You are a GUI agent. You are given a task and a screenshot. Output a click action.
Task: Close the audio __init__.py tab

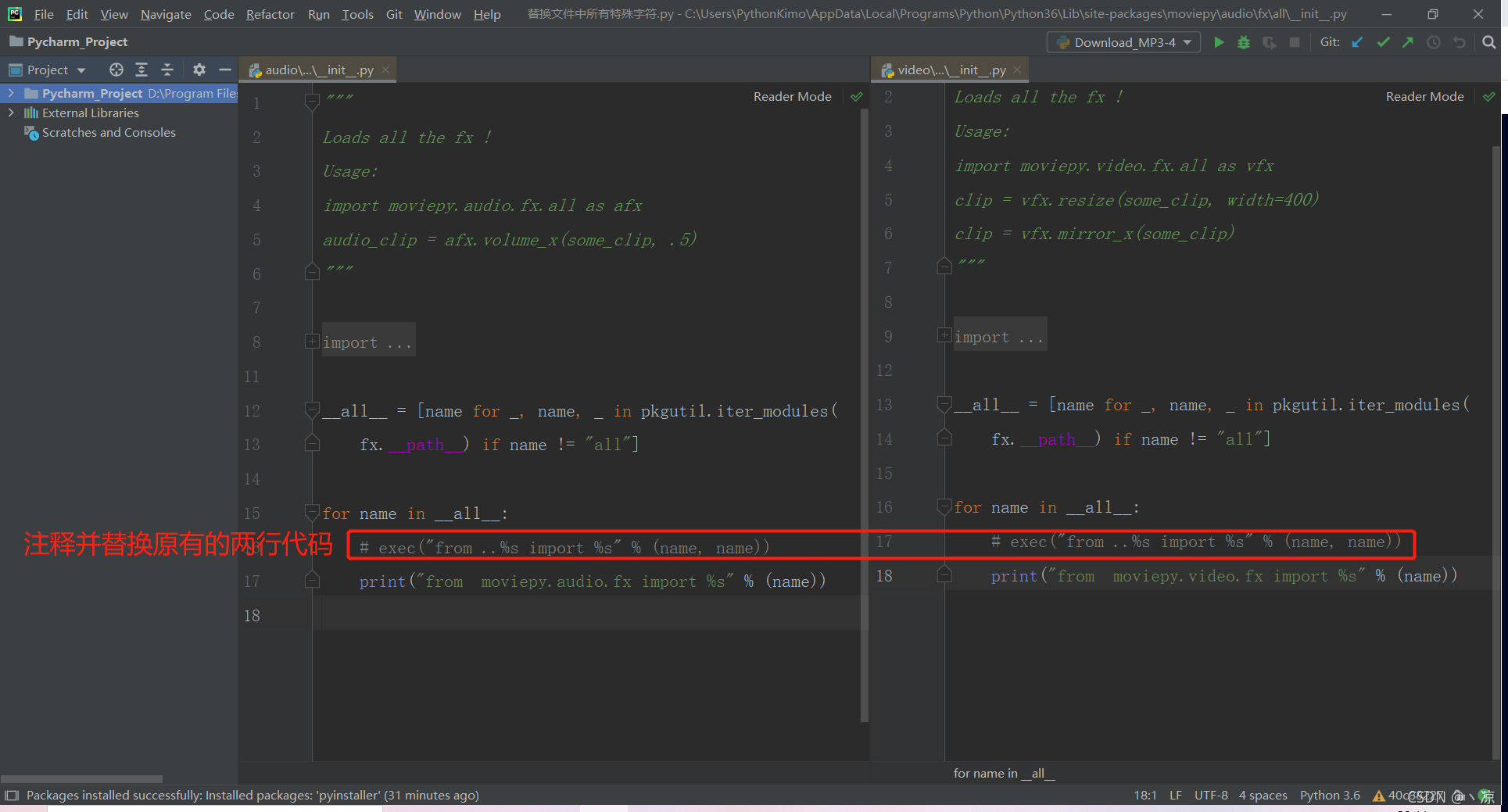(x=385, y=70)
